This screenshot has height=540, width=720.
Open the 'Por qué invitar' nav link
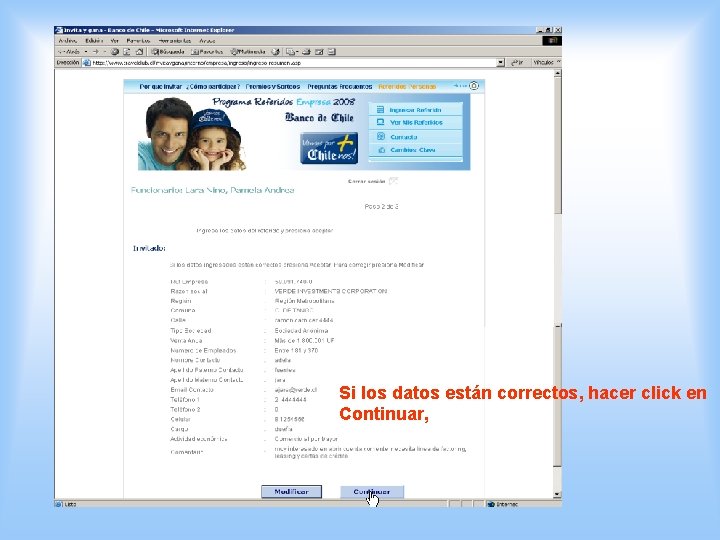[x=161, y=86]
